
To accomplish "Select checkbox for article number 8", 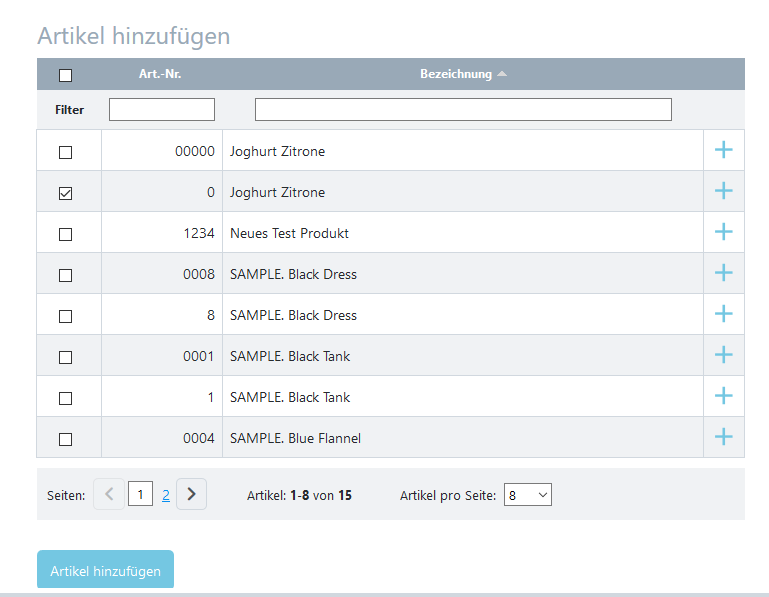I will [x=65, y=316].
